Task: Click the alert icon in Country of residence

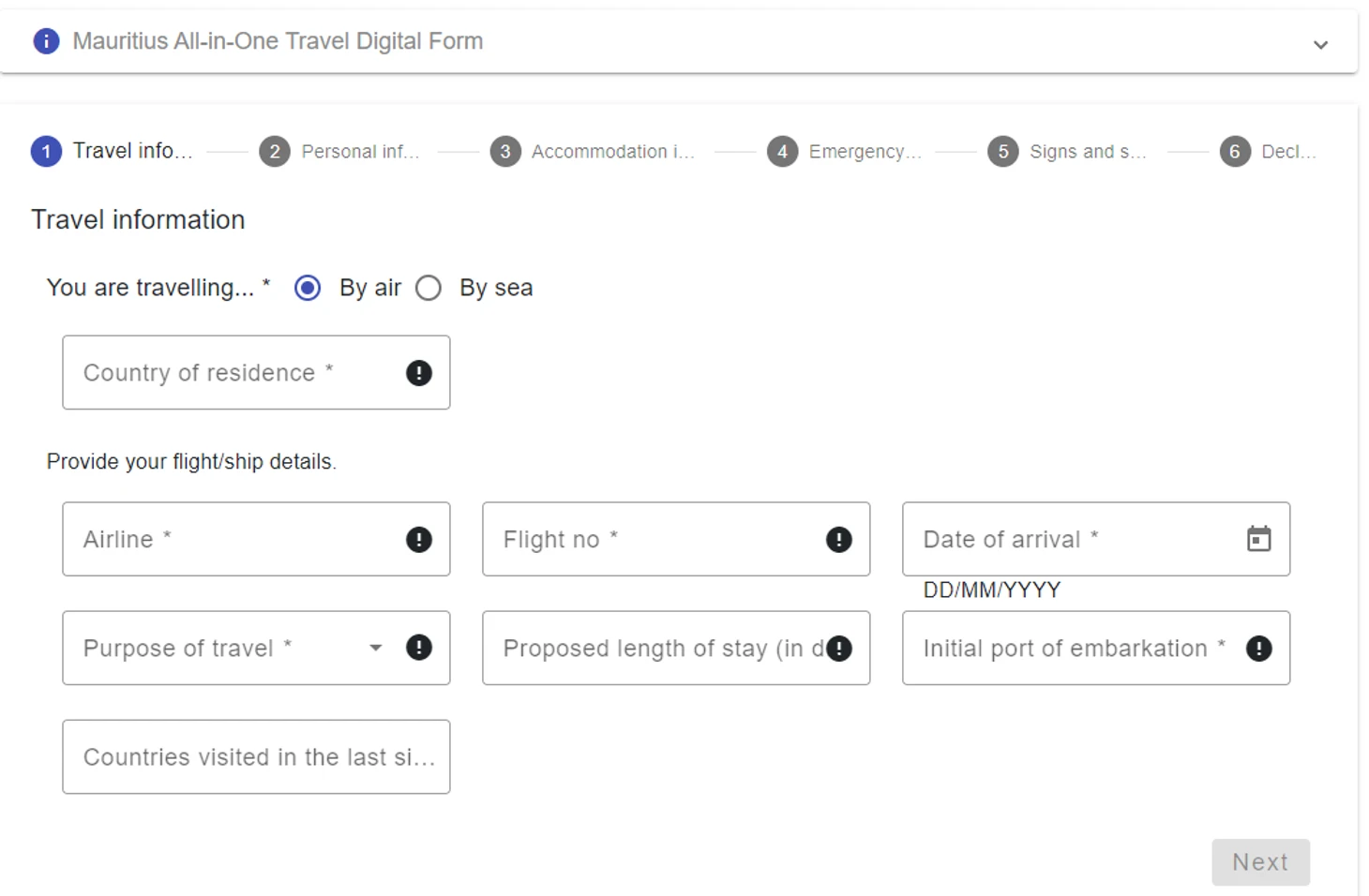Action: pyautogui.click(x=419, y=373)
